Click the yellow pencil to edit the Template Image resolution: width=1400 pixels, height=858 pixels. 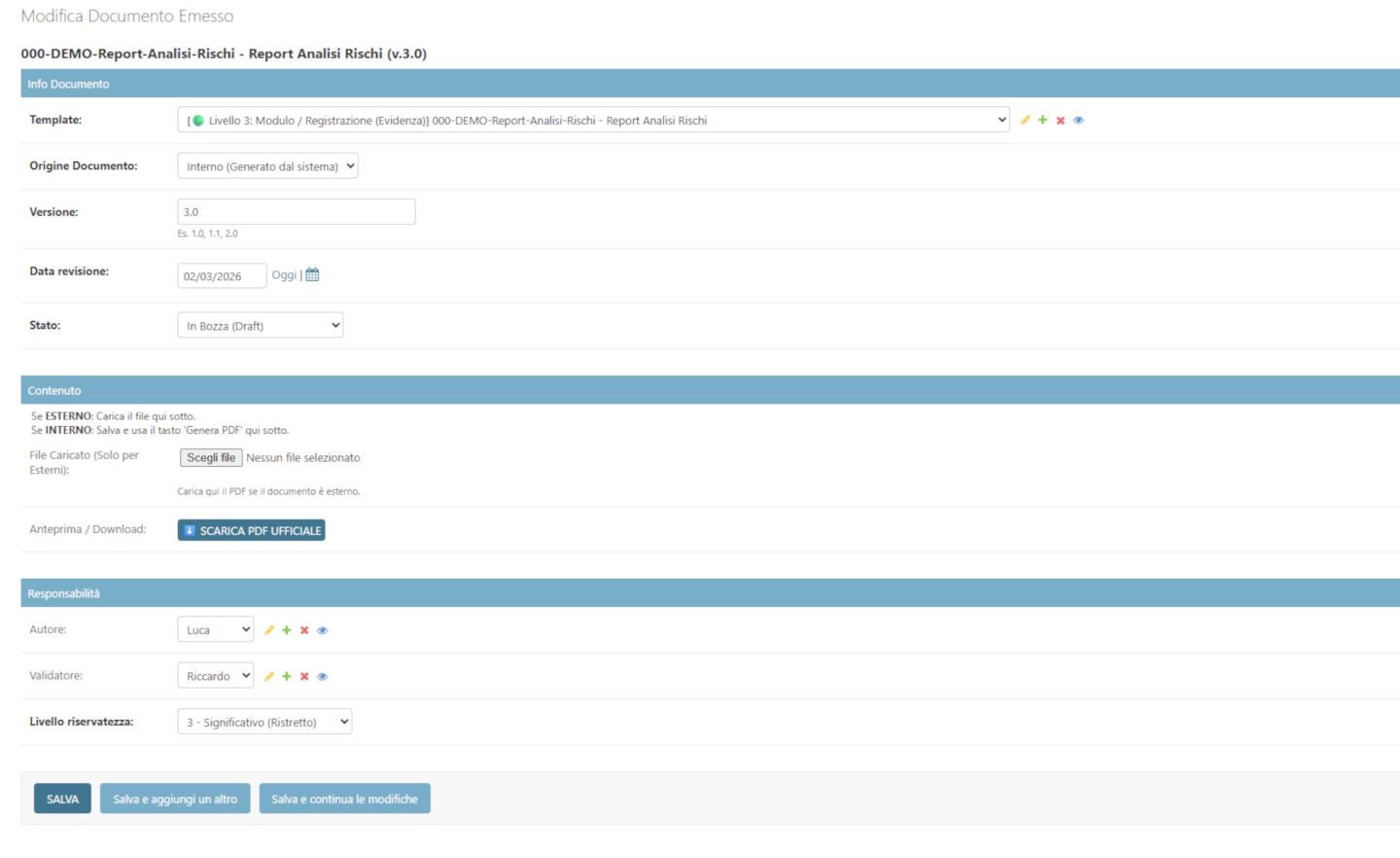[1026, 120]
